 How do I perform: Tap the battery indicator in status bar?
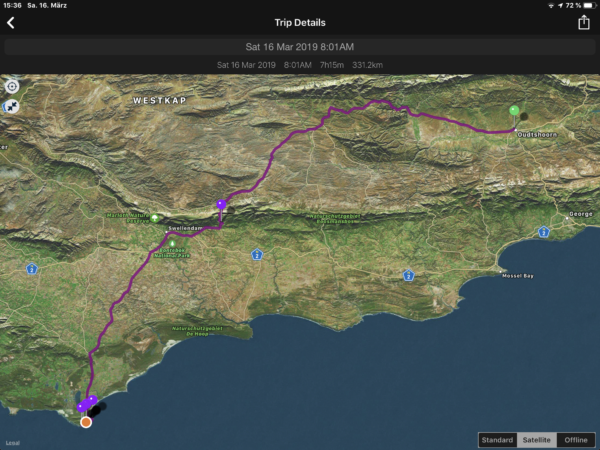click(586, 6)
